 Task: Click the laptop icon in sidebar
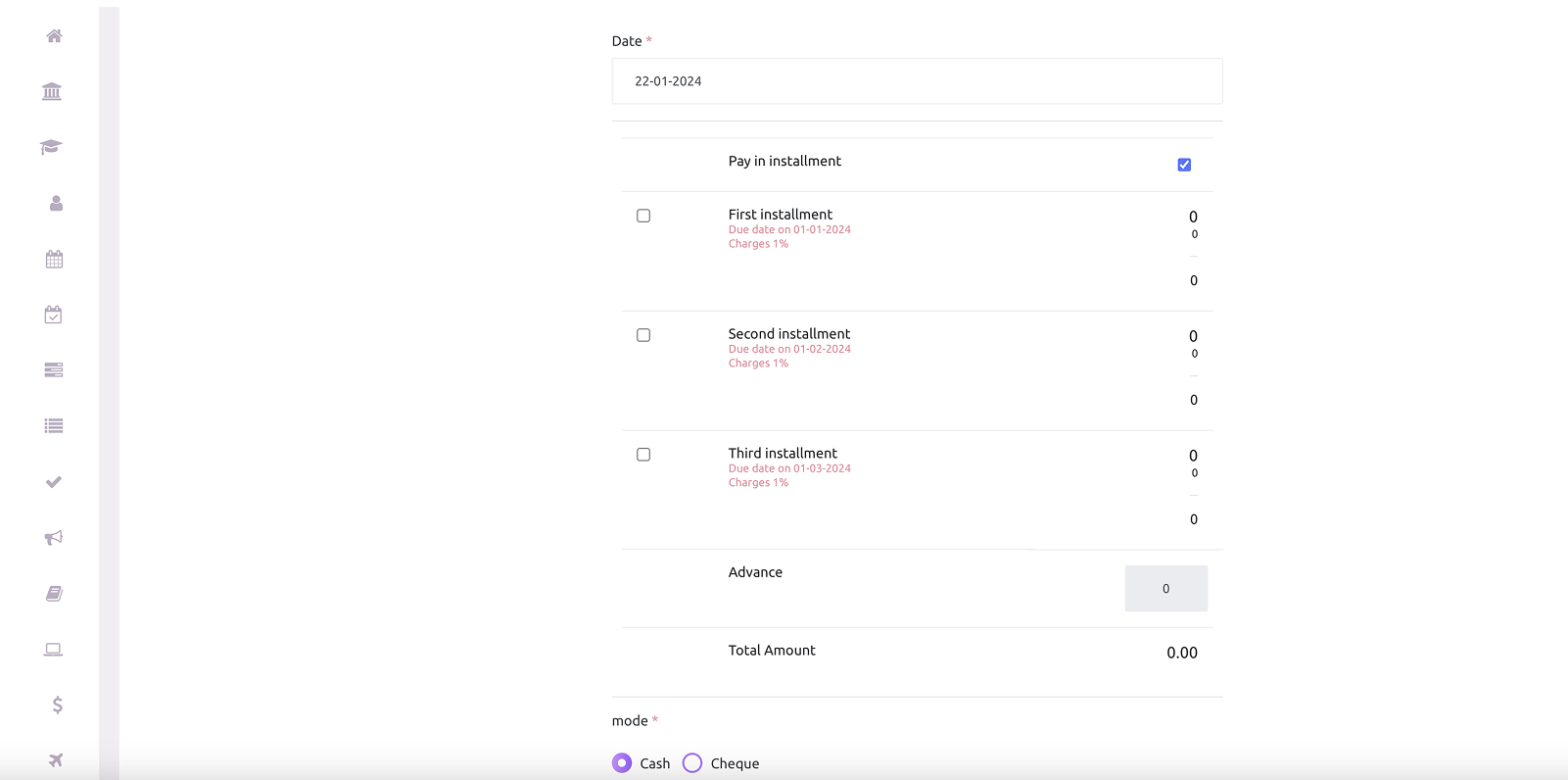[x=54, y=650]
